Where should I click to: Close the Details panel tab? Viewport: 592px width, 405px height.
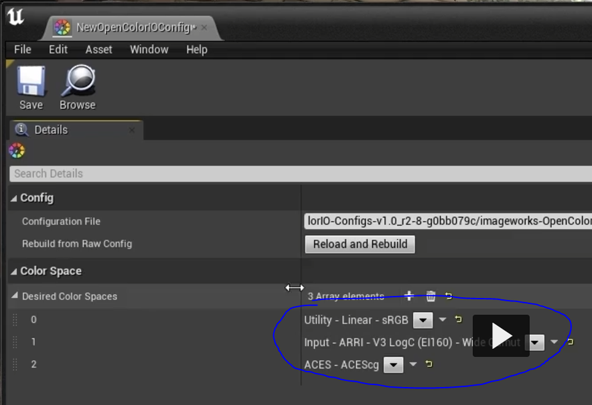(x=132, y=130)
